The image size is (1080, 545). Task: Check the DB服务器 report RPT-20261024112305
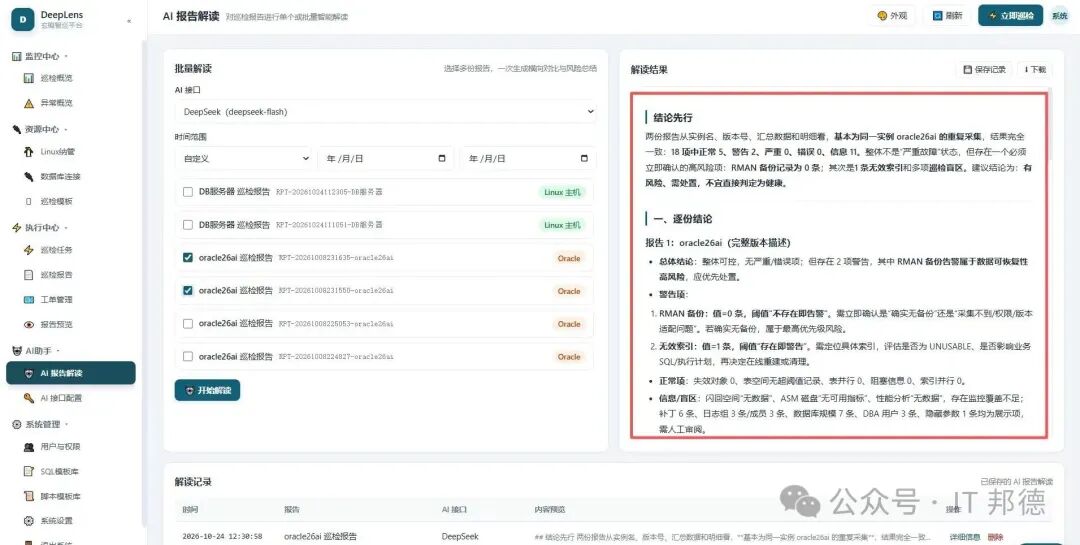[x=187, y=192]
